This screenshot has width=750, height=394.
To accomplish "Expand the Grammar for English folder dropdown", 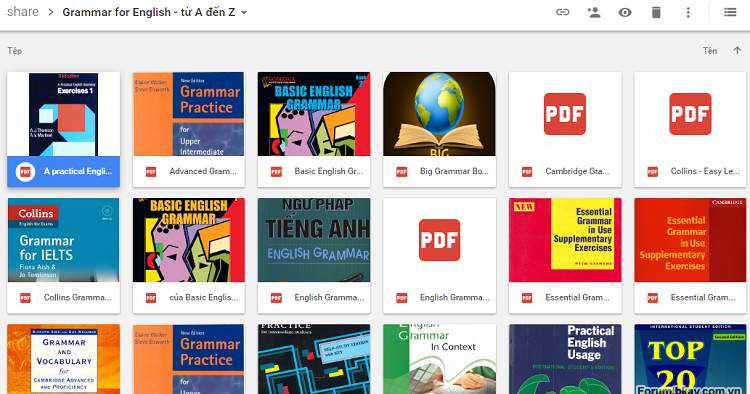I will [x=244, y=12].
